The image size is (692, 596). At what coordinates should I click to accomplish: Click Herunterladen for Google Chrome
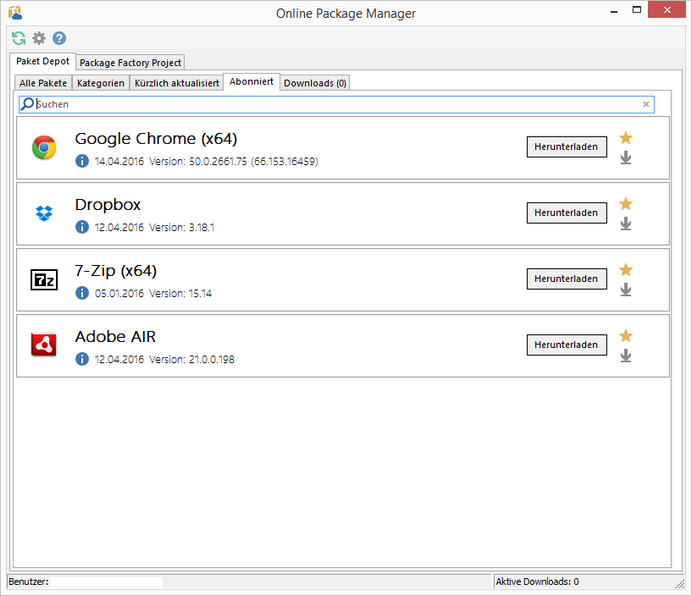click(566, 147)
